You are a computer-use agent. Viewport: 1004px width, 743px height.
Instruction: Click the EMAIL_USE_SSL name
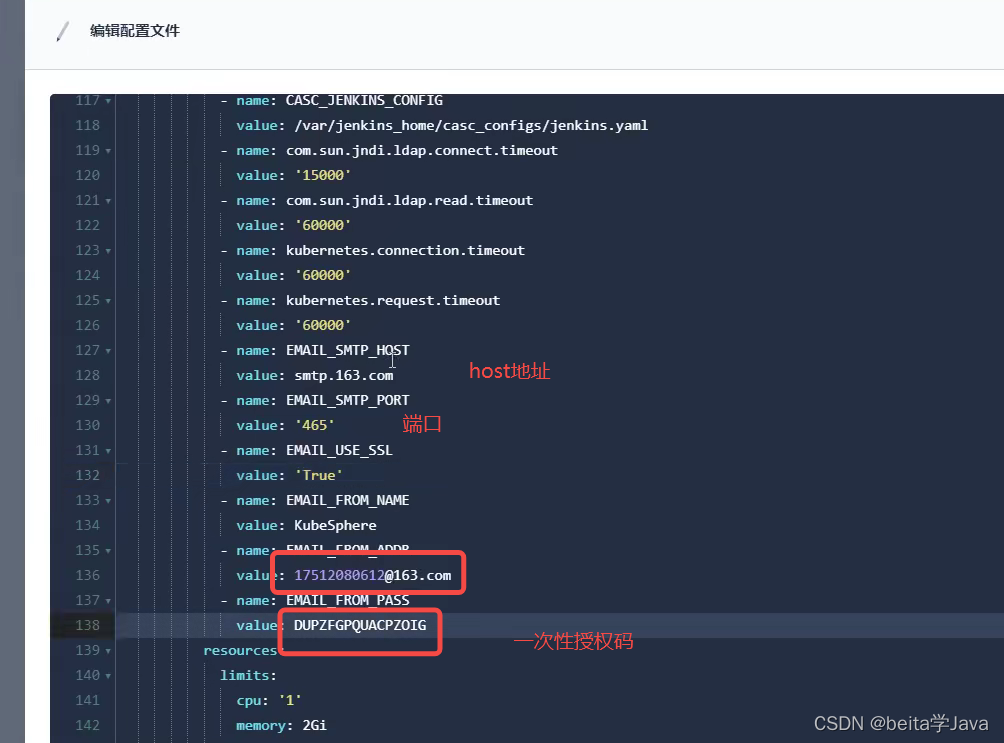pyautogui.click(x=339, y=450)
